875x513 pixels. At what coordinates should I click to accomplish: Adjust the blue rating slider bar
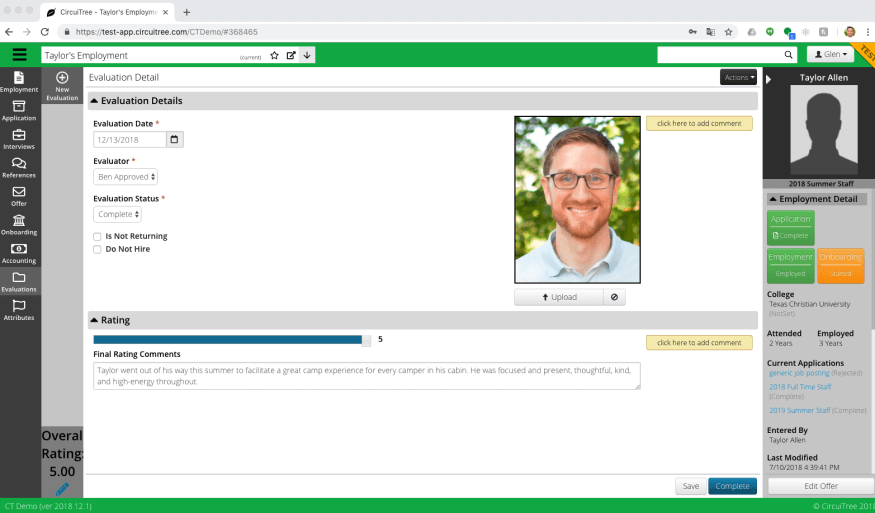pos(232,340)
